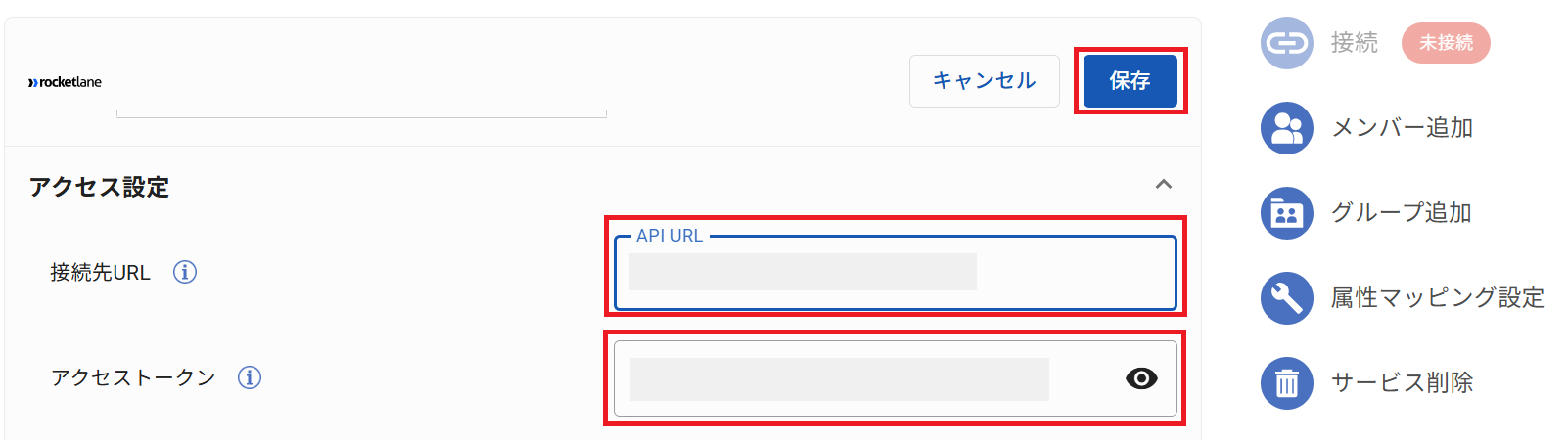The height and width of the screenshot is (440, 1568).
Task: Open 属性マッピング設定 via wrench icon
Action: [1286, 298]
